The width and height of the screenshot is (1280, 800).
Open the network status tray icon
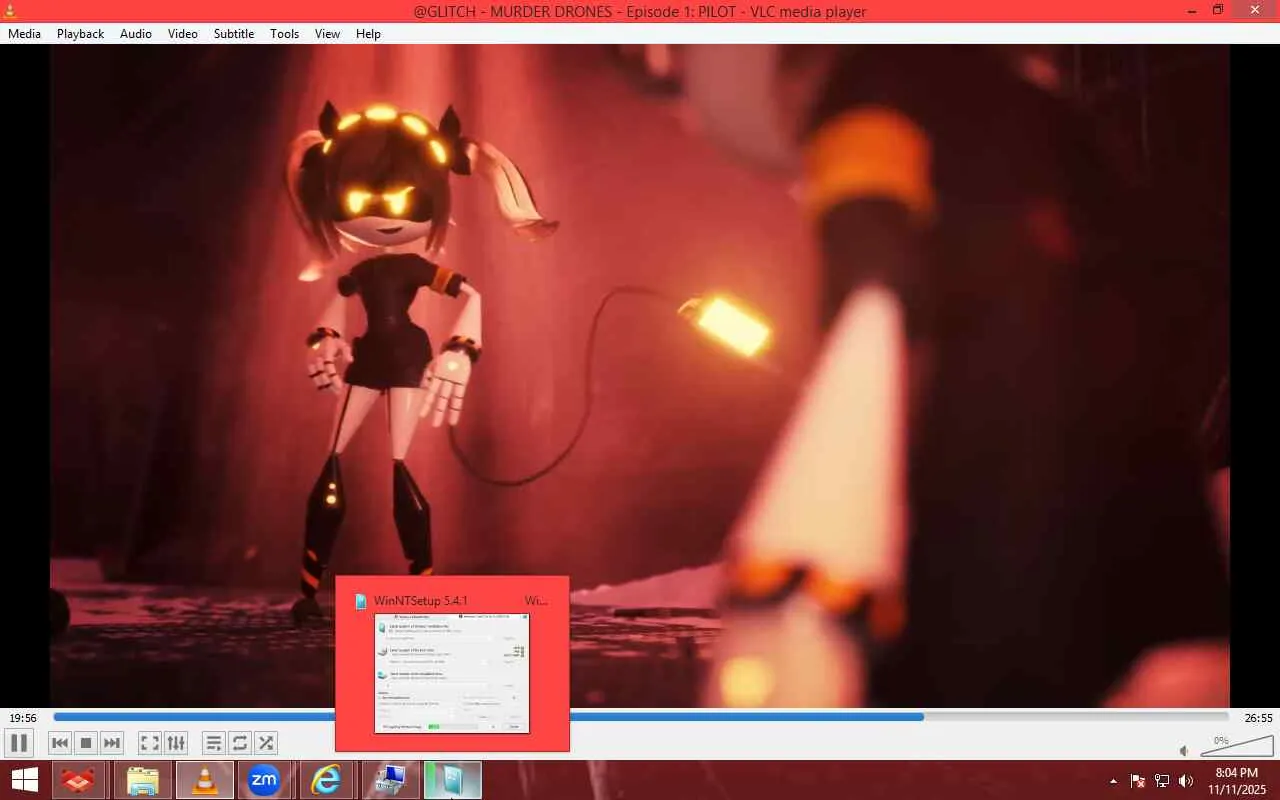coord(1162,781)
